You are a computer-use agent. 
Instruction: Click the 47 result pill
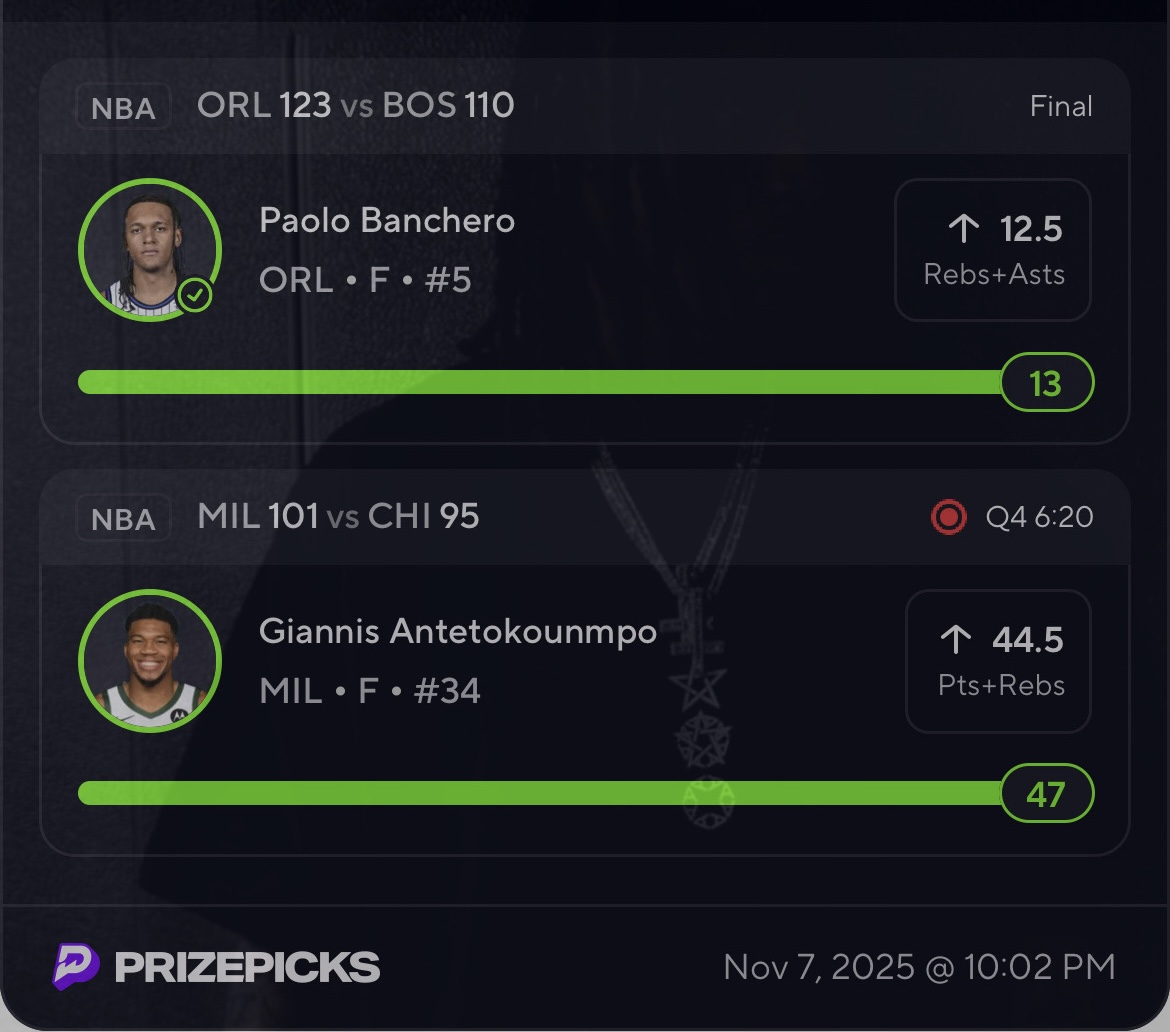pyautogui.click(x=1046, y=794)
